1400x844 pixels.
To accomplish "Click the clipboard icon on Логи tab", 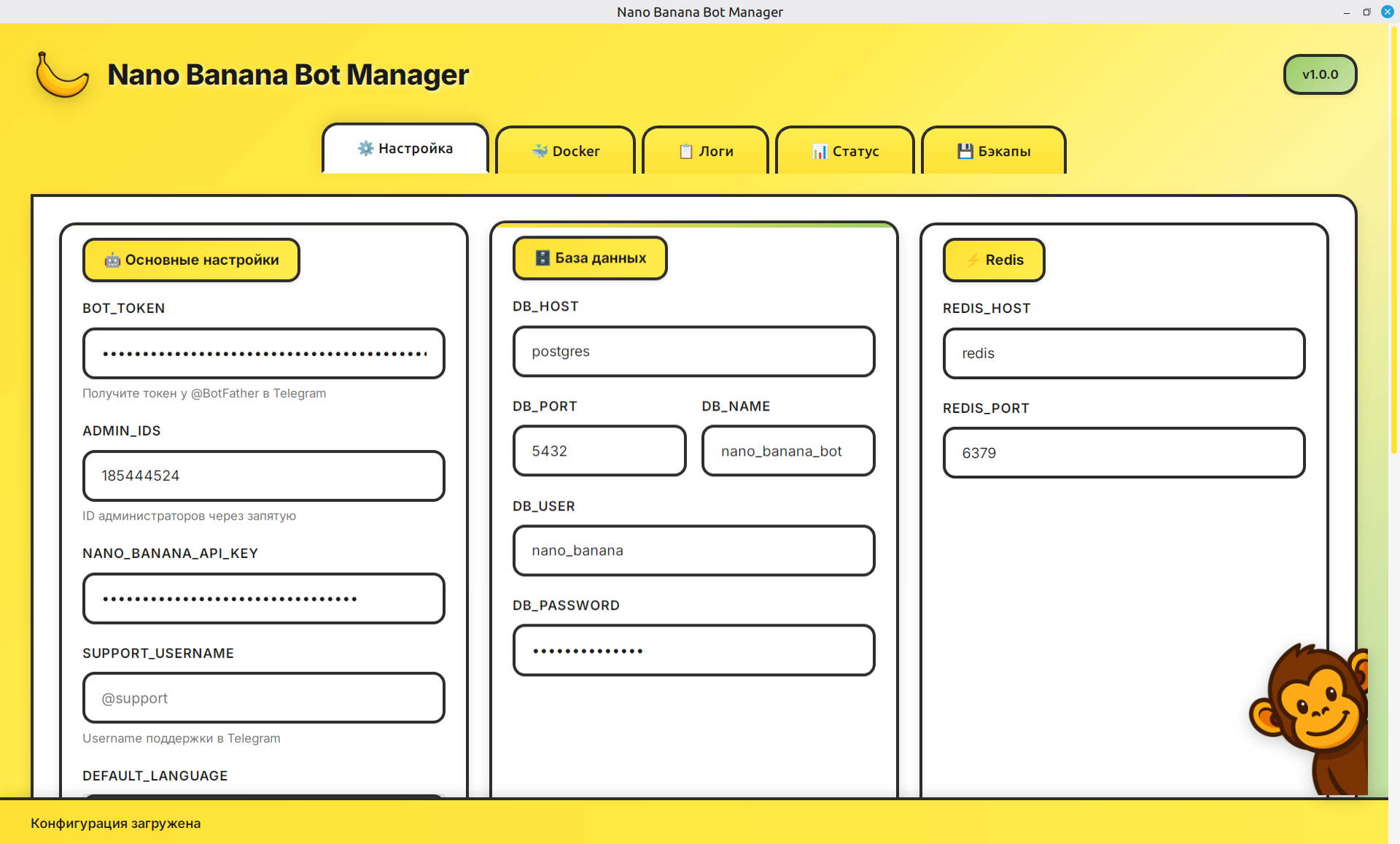I will pyautogui.click(x=685, y=151).
